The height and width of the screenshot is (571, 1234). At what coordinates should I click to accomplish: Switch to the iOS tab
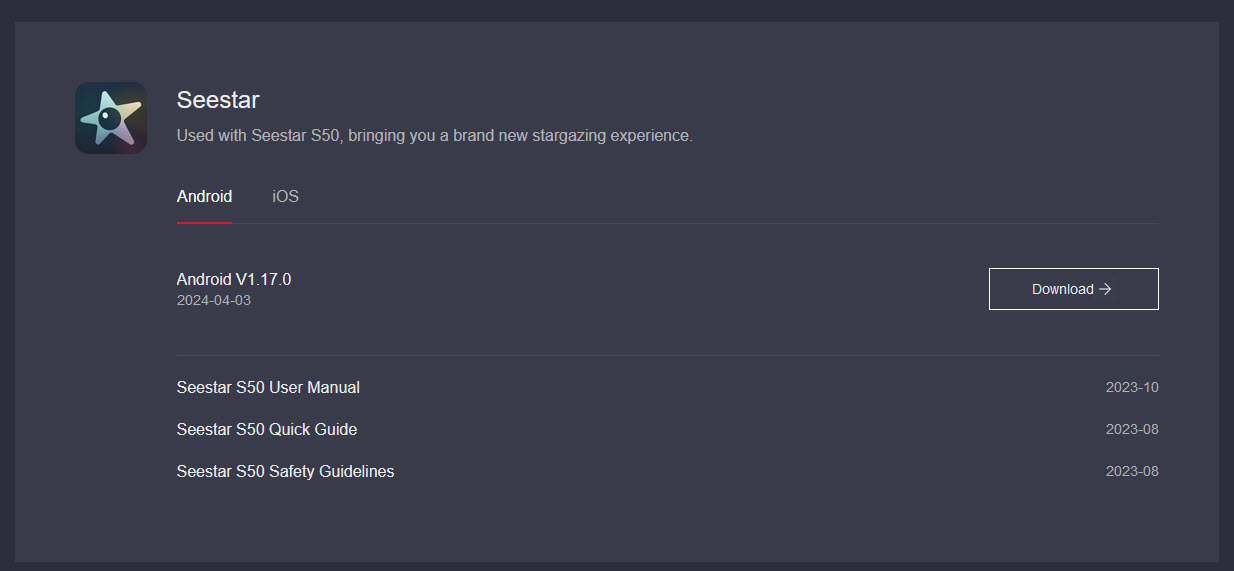pyautogui.click(x=285, y=196)
